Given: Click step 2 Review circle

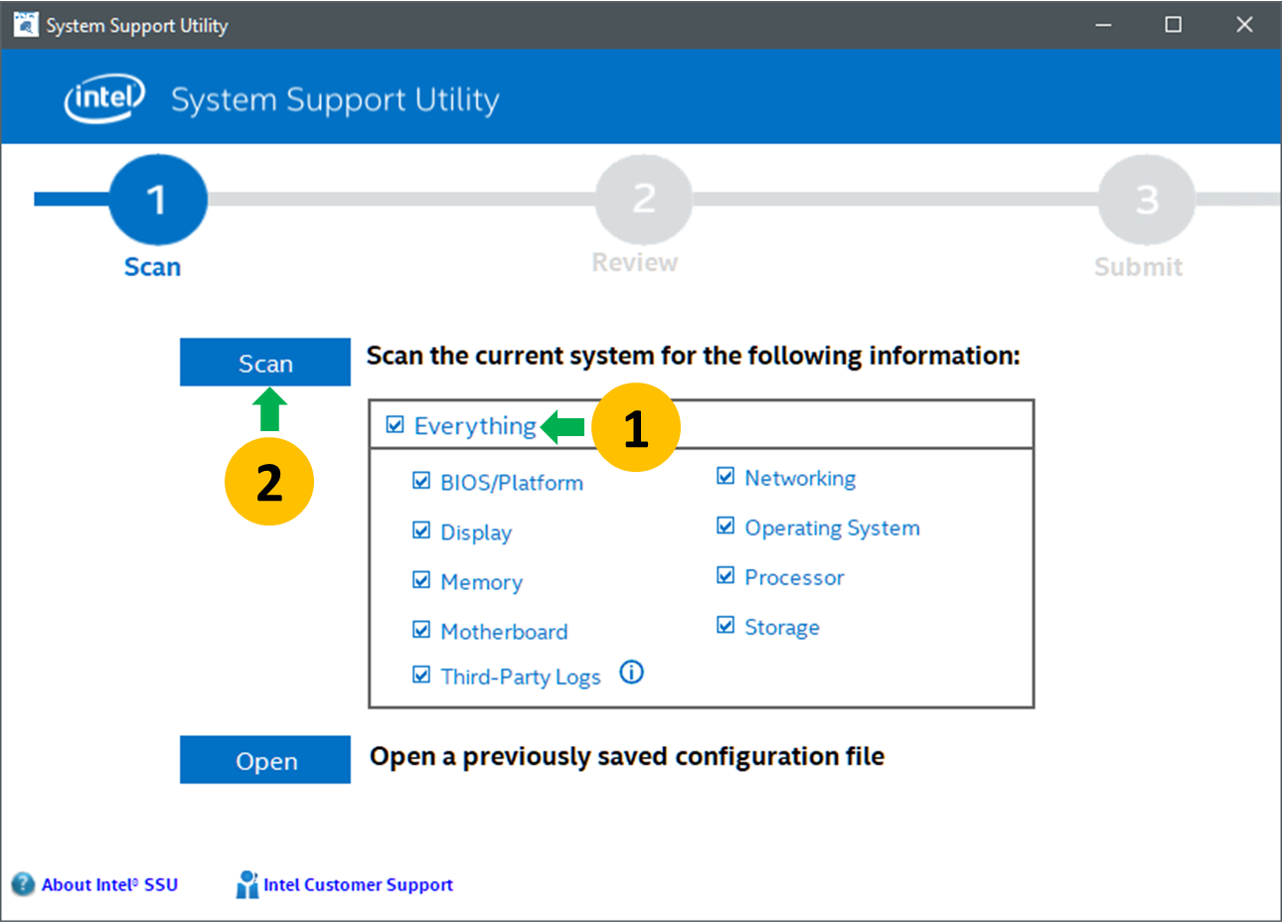Looking at the screenshot, I should pos(643,200).
